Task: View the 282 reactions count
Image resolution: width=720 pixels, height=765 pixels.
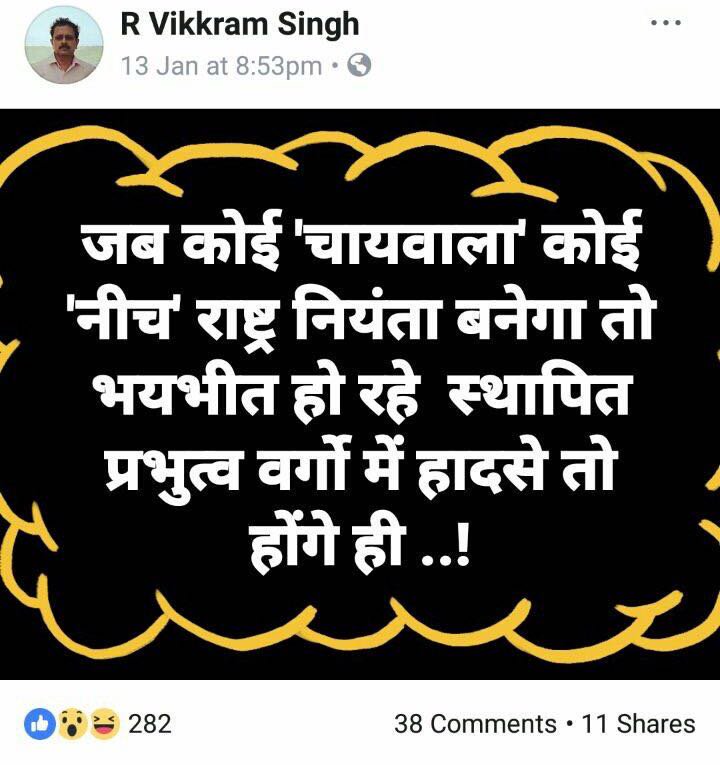Action: tap(149, 724)
